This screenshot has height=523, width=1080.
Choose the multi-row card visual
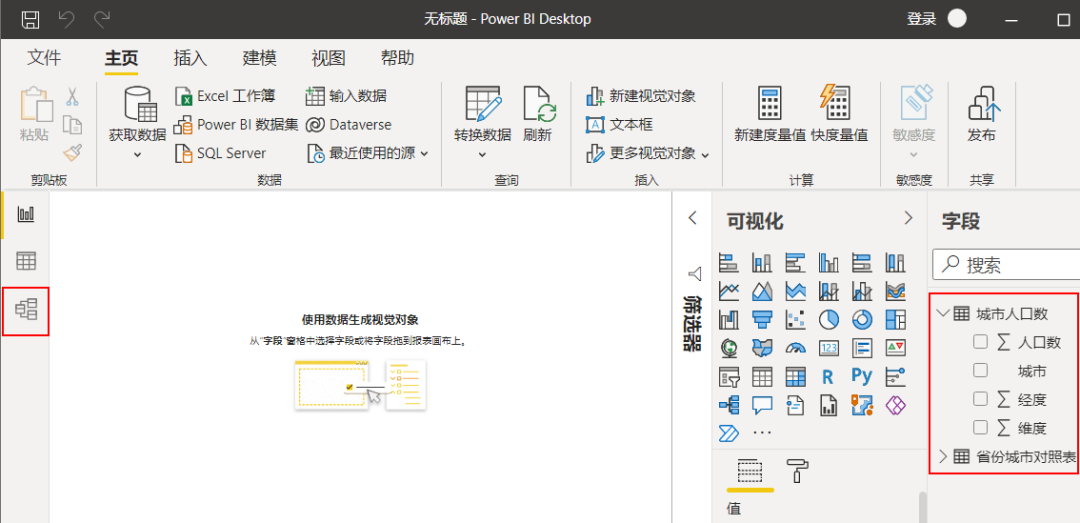coord(862,347)
